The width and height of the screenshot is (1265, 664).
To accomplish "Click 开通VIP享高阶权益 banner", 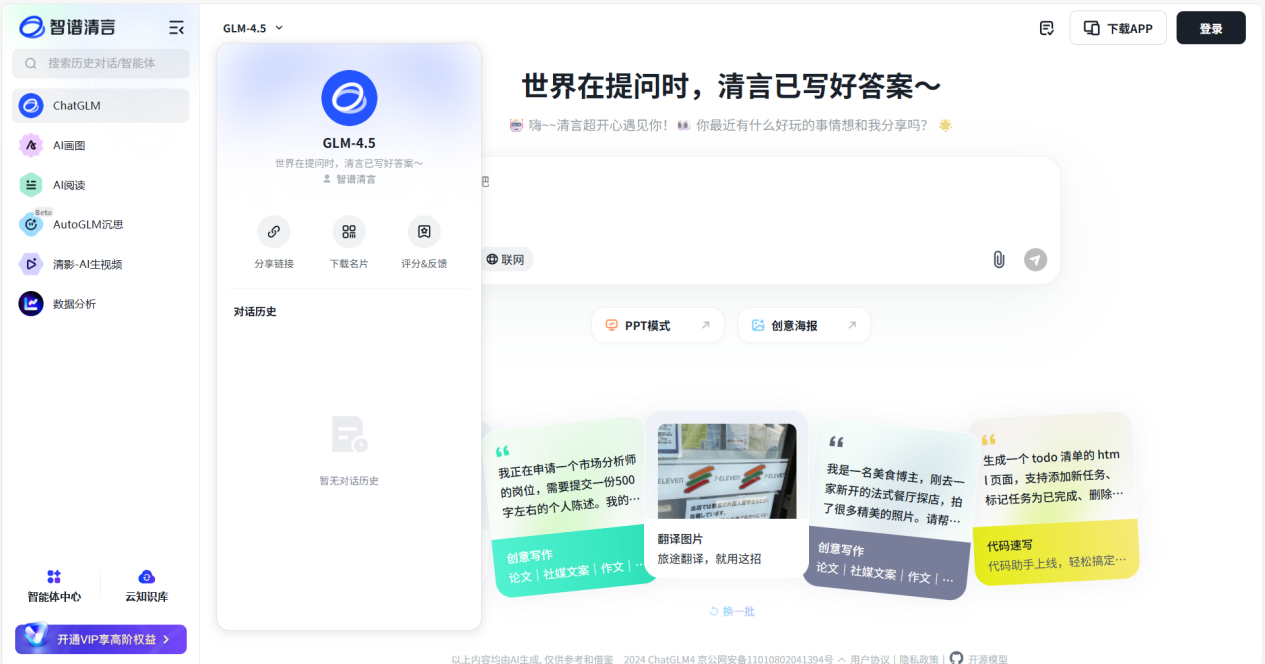I will [101, 639].
